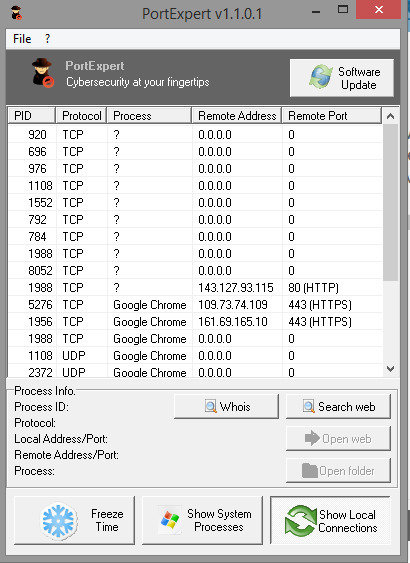
Task: Click the UDP cell in PID 1108 row
Action: (x=74, y=355)
